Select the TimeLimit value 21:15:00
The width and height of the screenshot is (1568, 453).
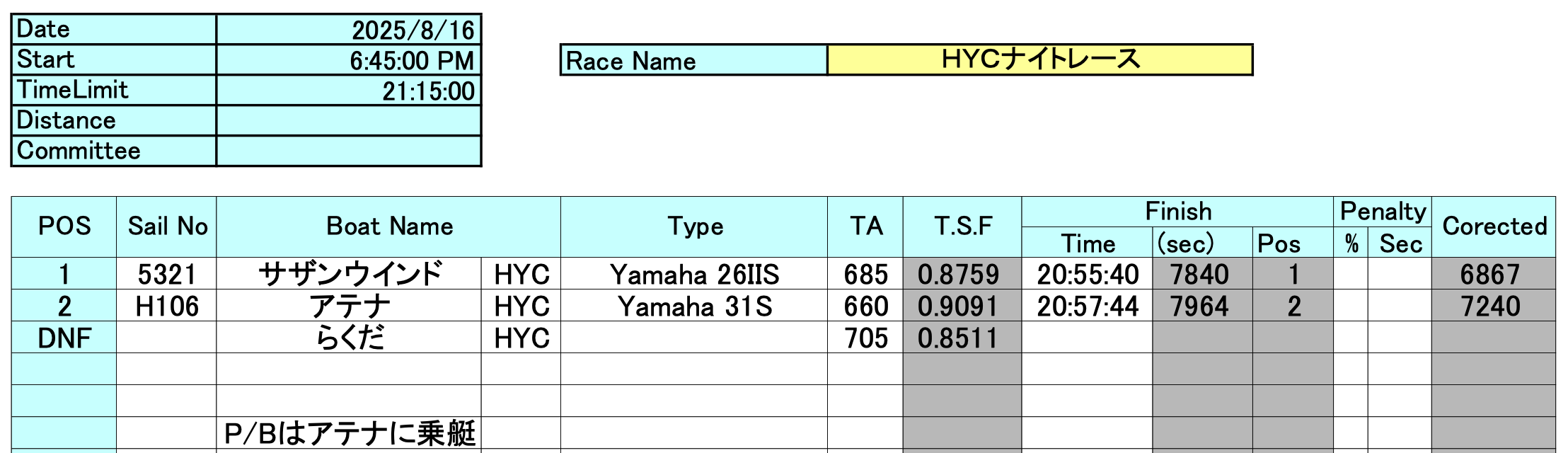[349, 91]
